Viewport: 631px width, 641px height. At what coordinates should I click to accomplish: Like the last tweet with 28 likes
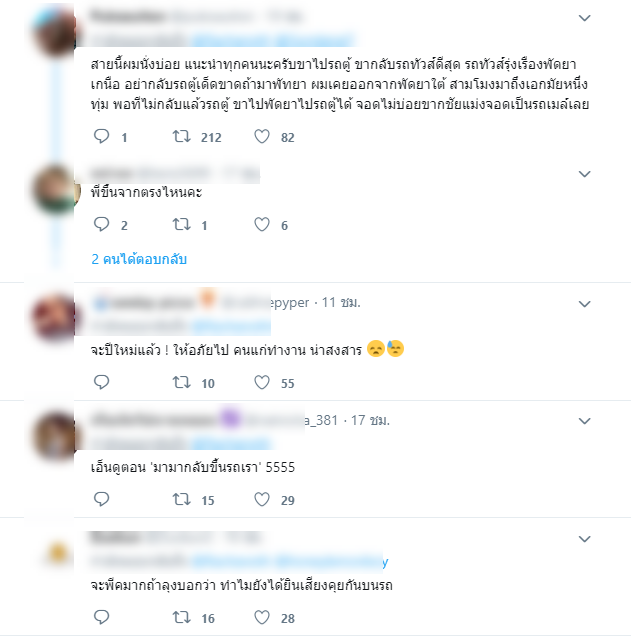pos(262,617)
